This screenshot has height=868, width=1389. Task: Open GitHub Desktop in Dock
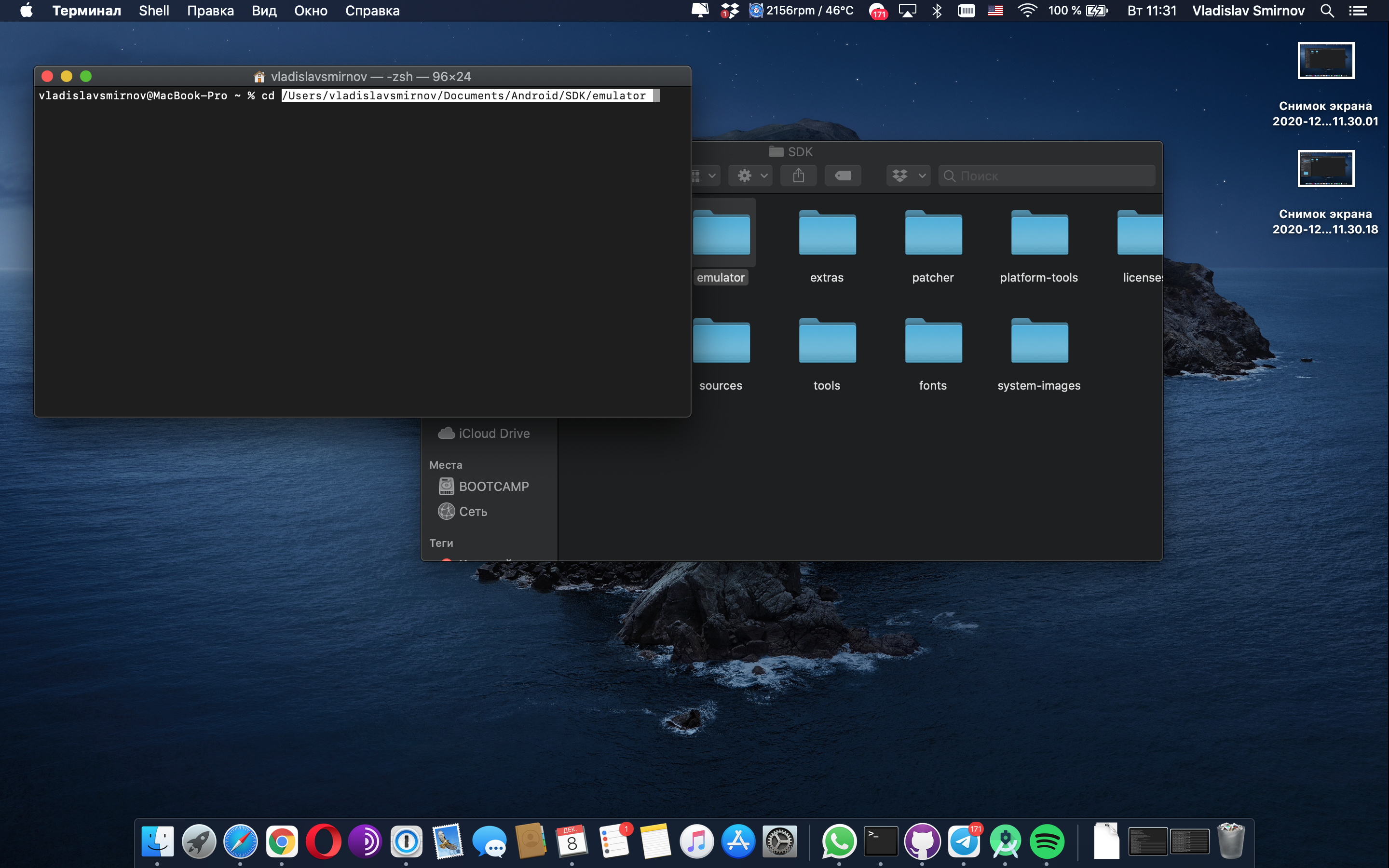[x=922, y=841]
